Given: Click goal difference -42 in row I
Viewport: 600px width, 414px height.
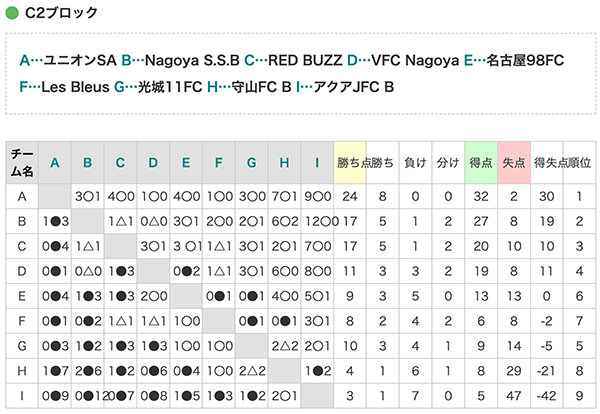Looking at the screenshot, I should pyautogui.click(x=546, y=396).
